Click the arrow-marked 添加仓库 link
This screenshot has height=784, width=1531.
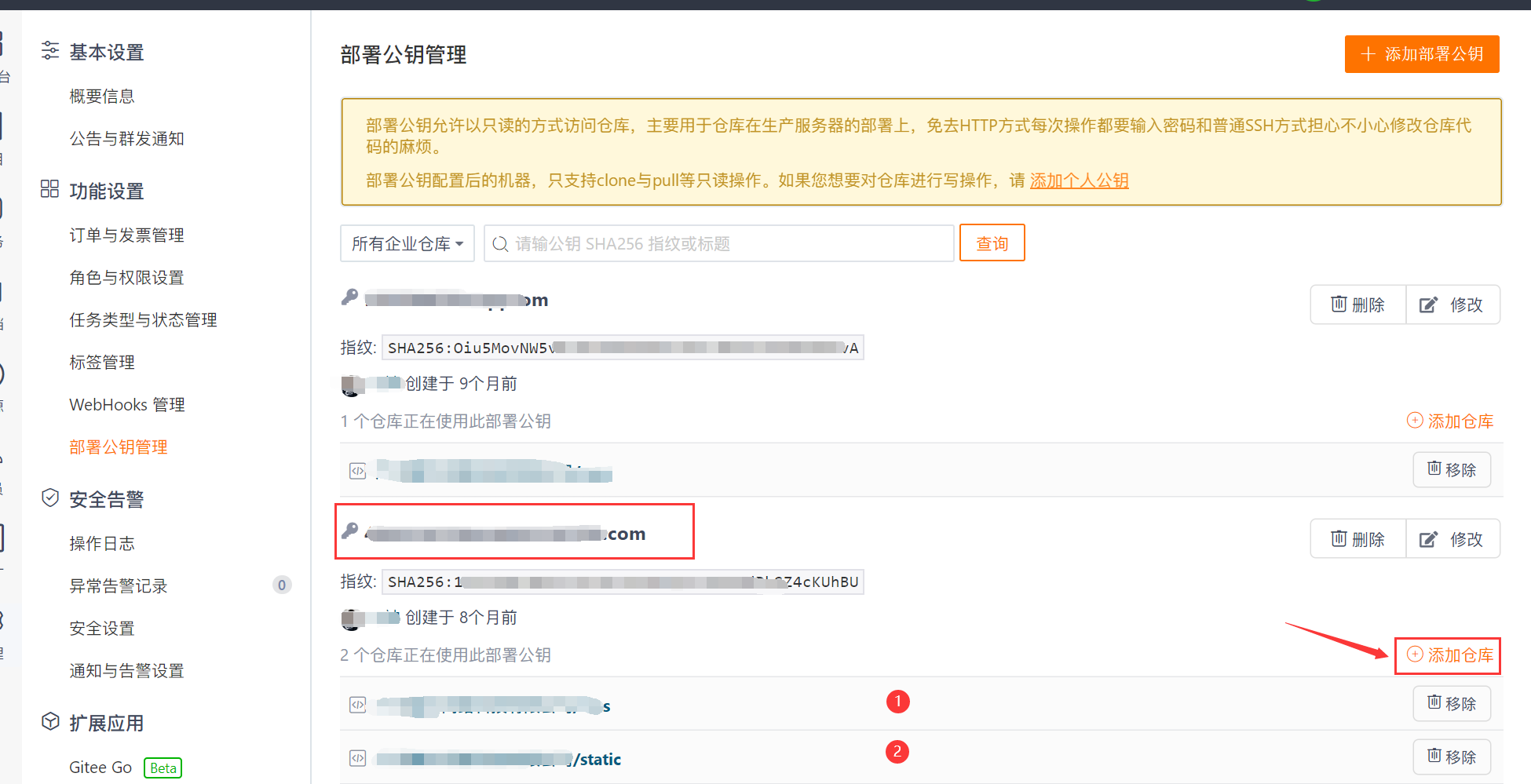coord(1447,655)
